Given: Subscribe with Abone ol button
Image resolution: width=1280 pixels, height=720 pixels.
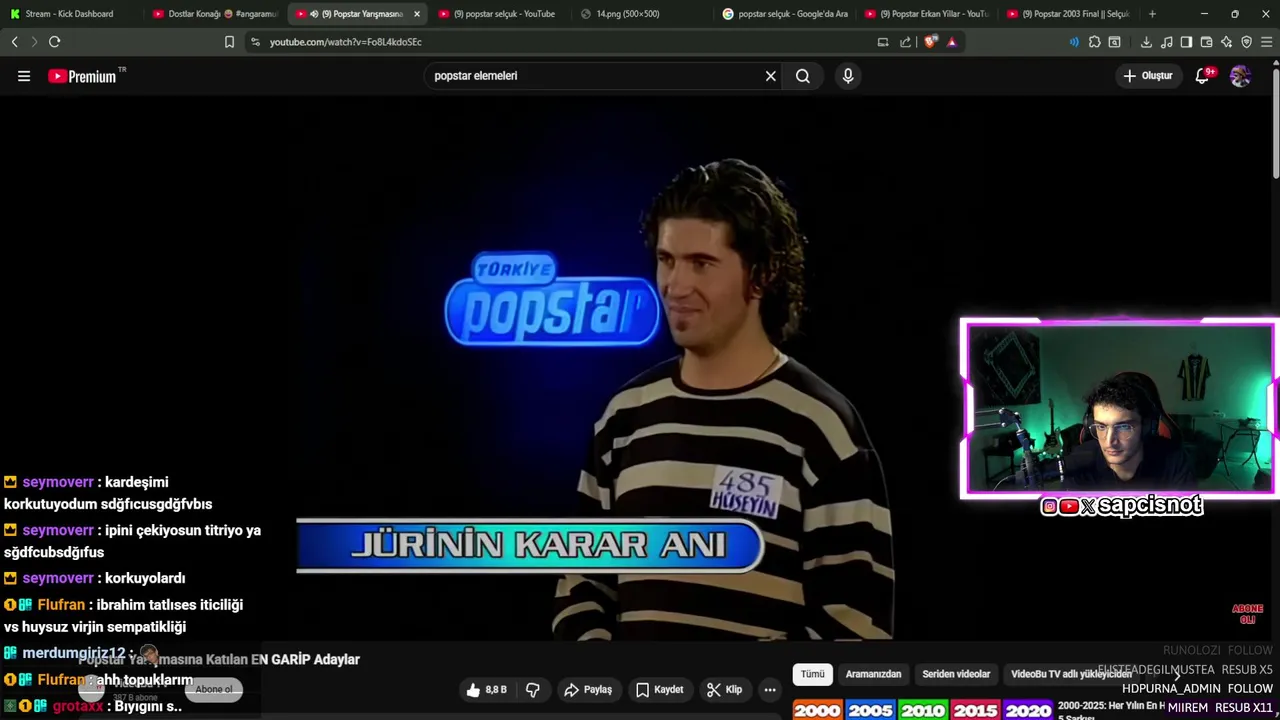Looking at the screenshot, I should (x=213, y=689).
